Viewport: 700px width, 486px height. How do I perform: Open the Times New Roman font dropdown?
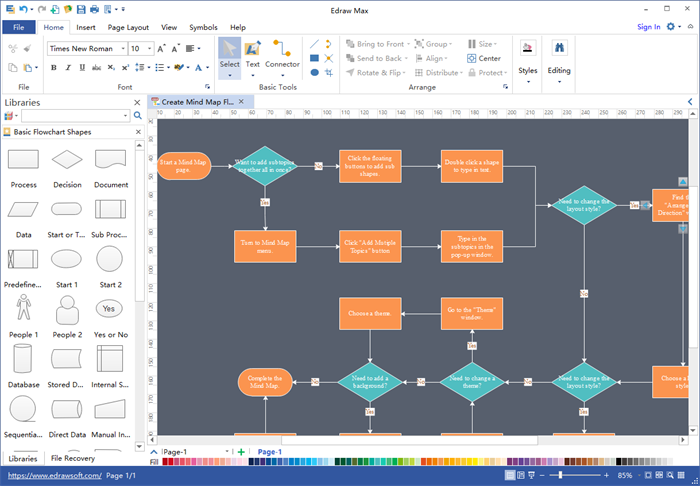[123, 49]
